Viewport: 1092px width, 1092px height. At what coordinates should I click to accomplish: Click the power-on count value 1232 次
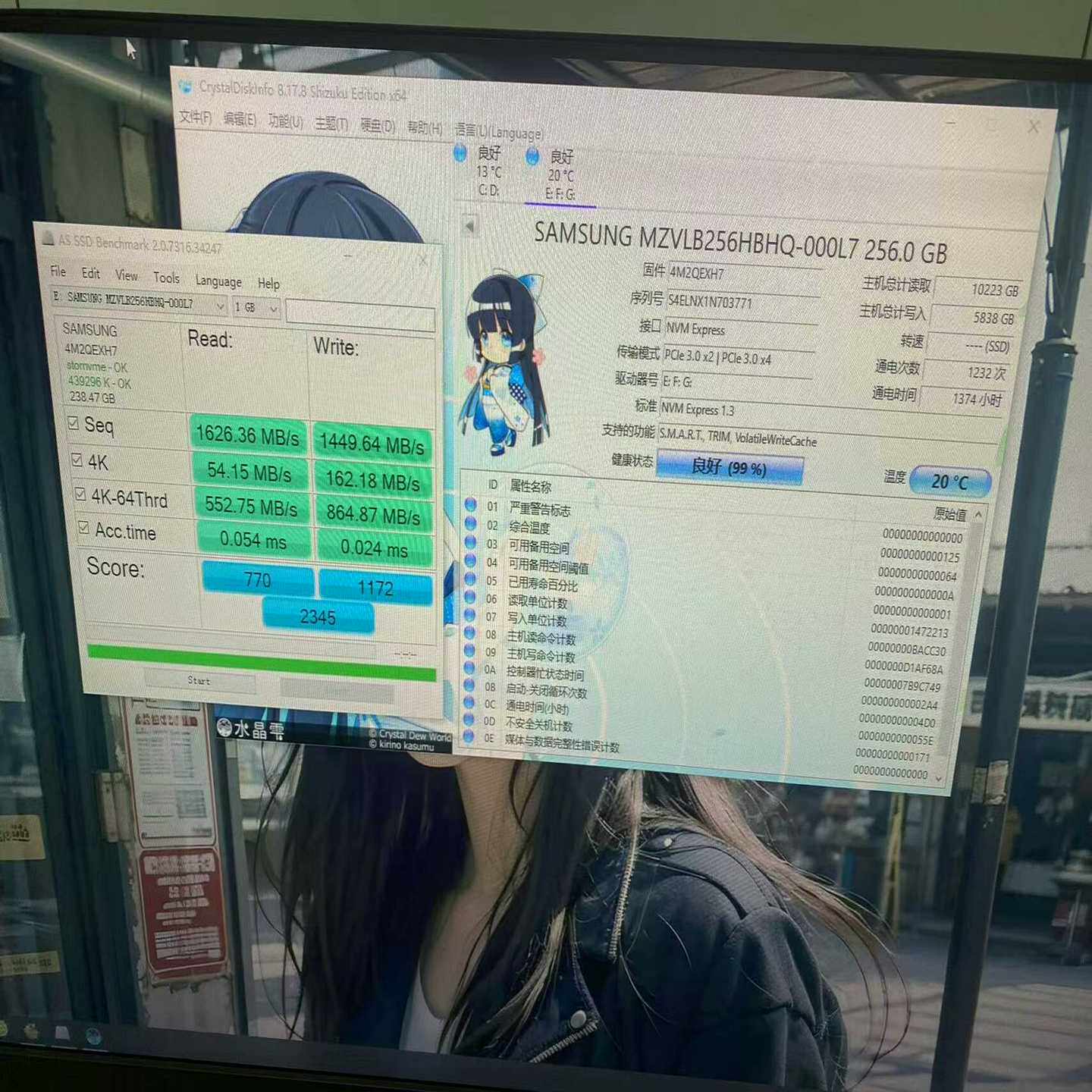pyautogui.click(x=967, y=372)
